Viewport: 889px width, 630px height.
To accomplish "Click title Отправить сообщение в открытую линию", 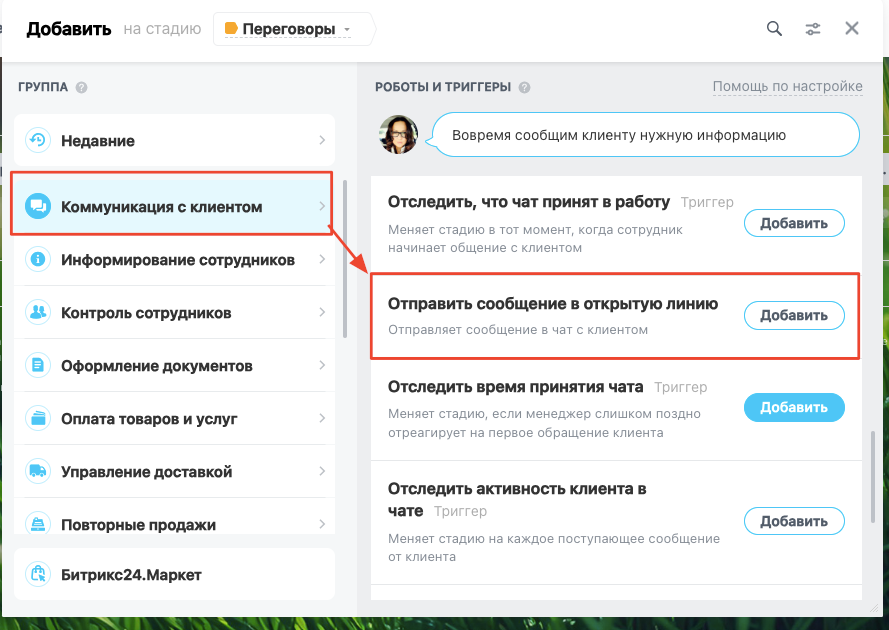I will tap(553, 304).
